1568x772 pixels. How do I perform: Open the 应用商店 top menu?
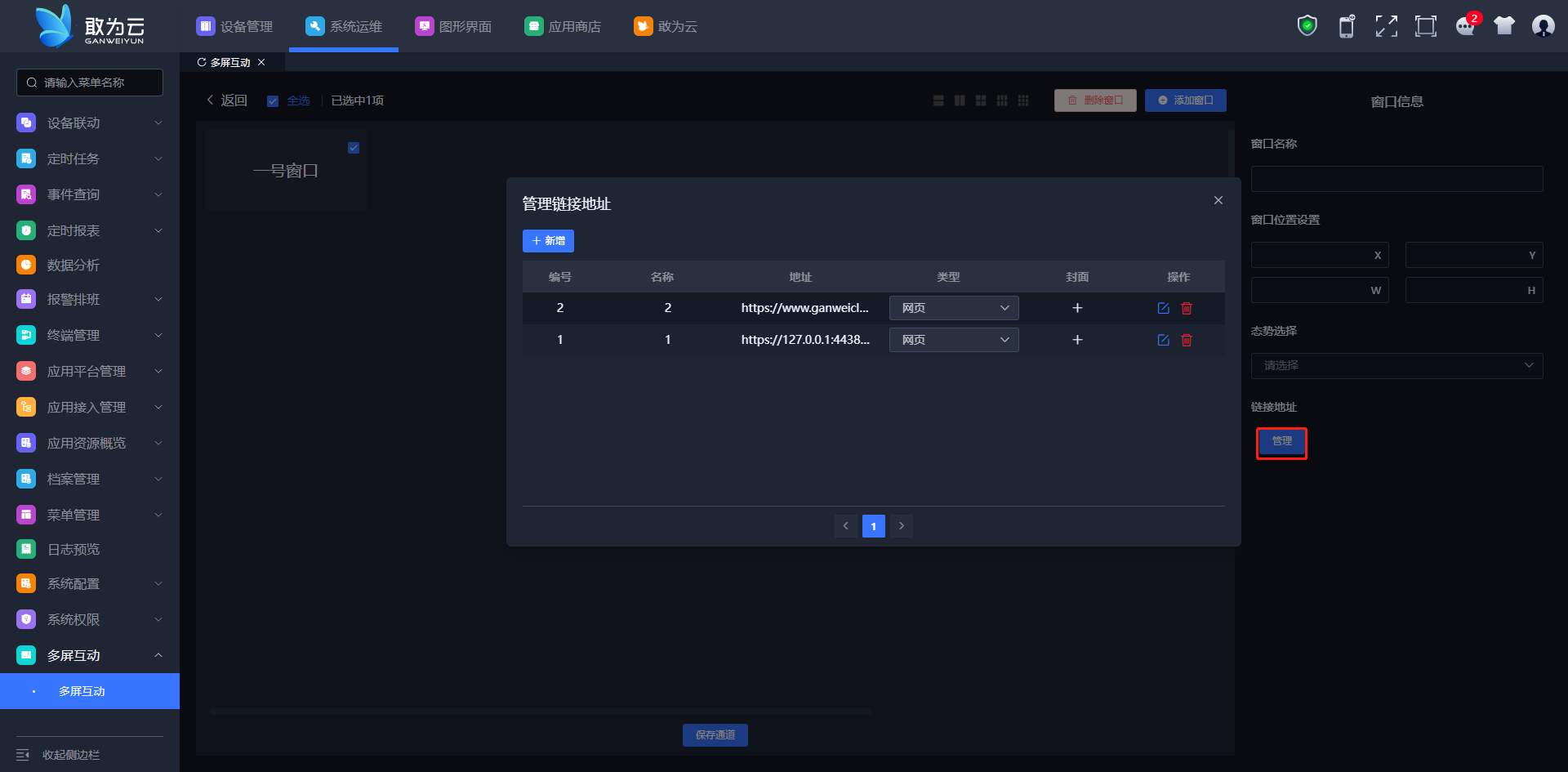(x=563, y=26)
